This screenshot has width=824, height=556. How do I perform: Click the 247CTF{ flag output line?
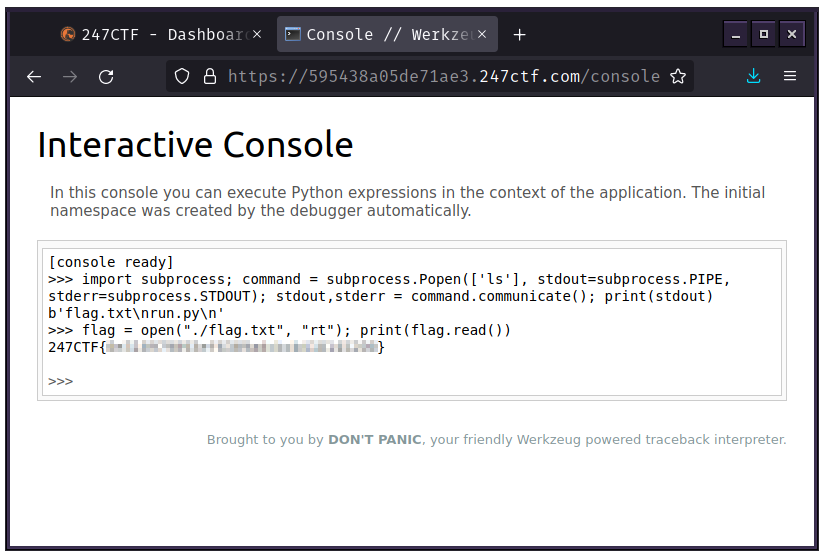coord(217,347)
